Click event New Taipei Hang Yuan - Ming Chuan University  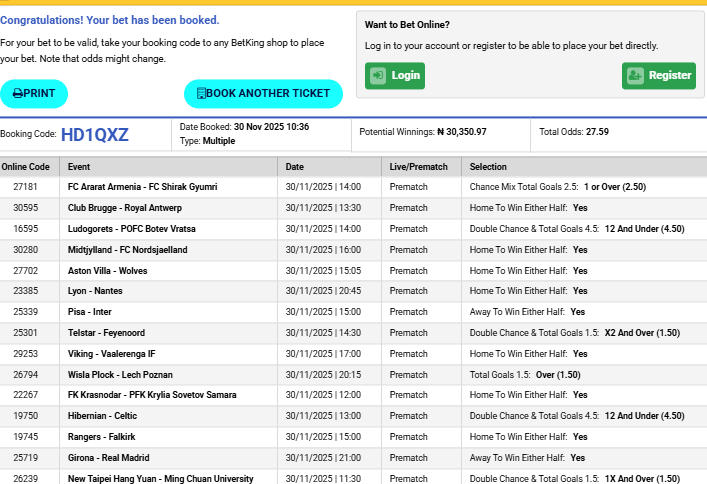tap(161, 479)
